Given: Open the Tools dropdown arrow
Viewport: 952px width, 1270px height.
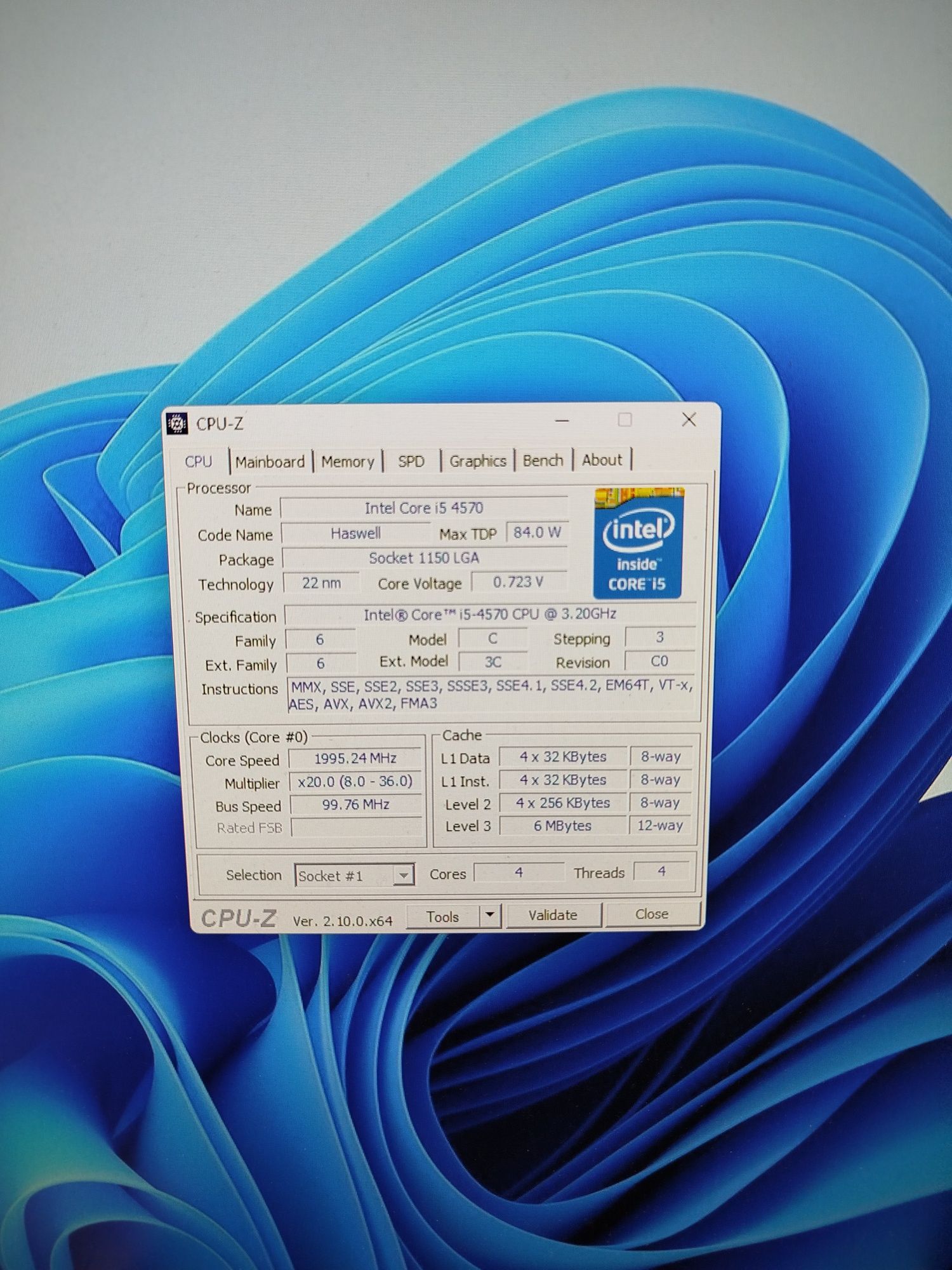Looking at the screenshot, I should 489,916.
